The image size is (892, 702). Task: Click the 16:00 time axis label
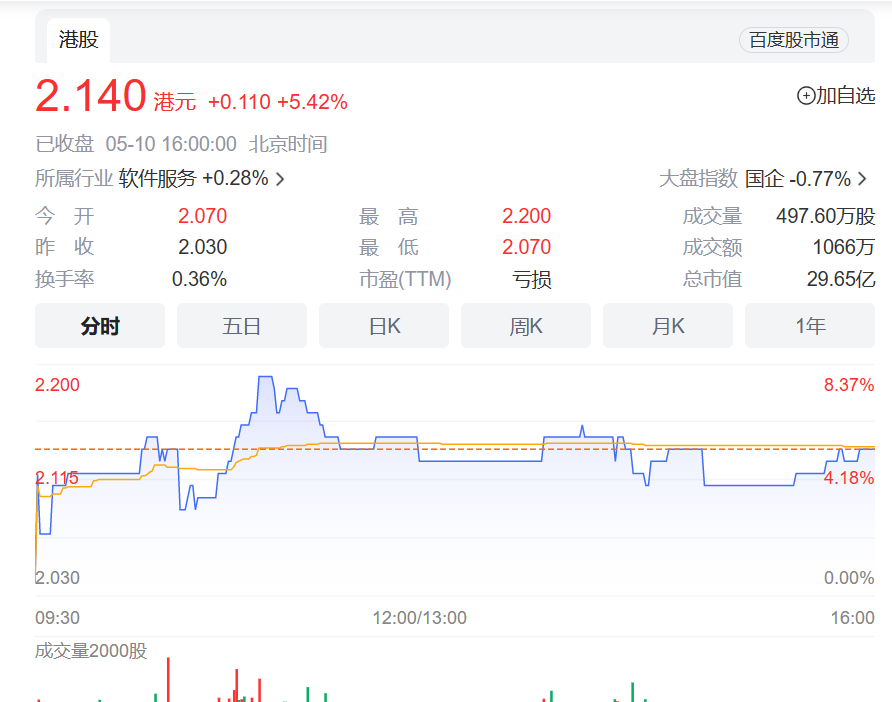point(852,618)
